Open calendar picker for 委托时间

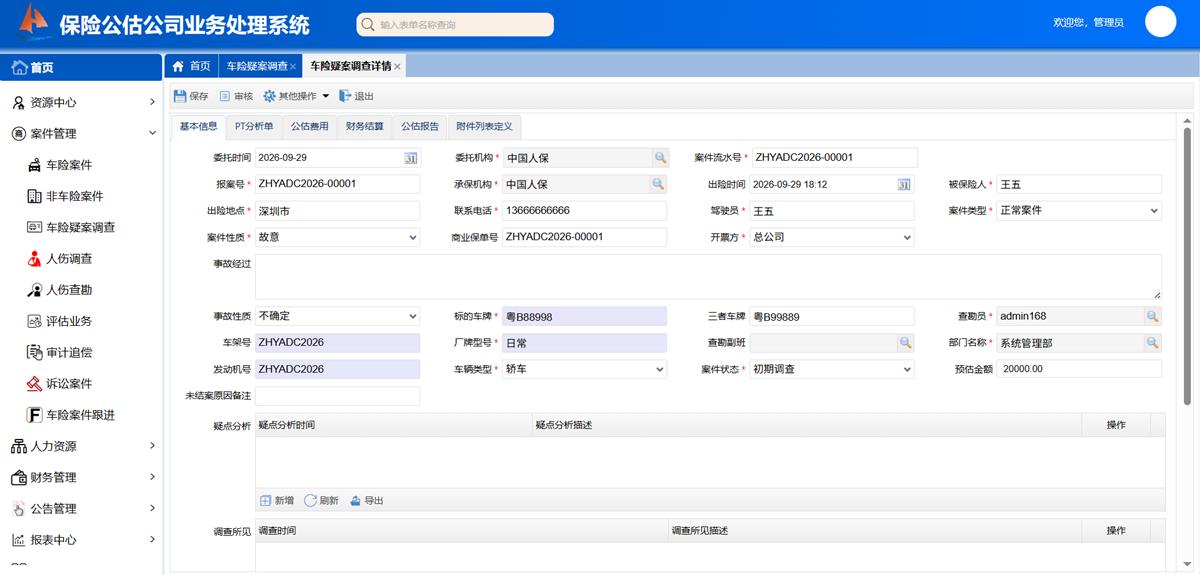pyautogui.click(x=410, y=158)
